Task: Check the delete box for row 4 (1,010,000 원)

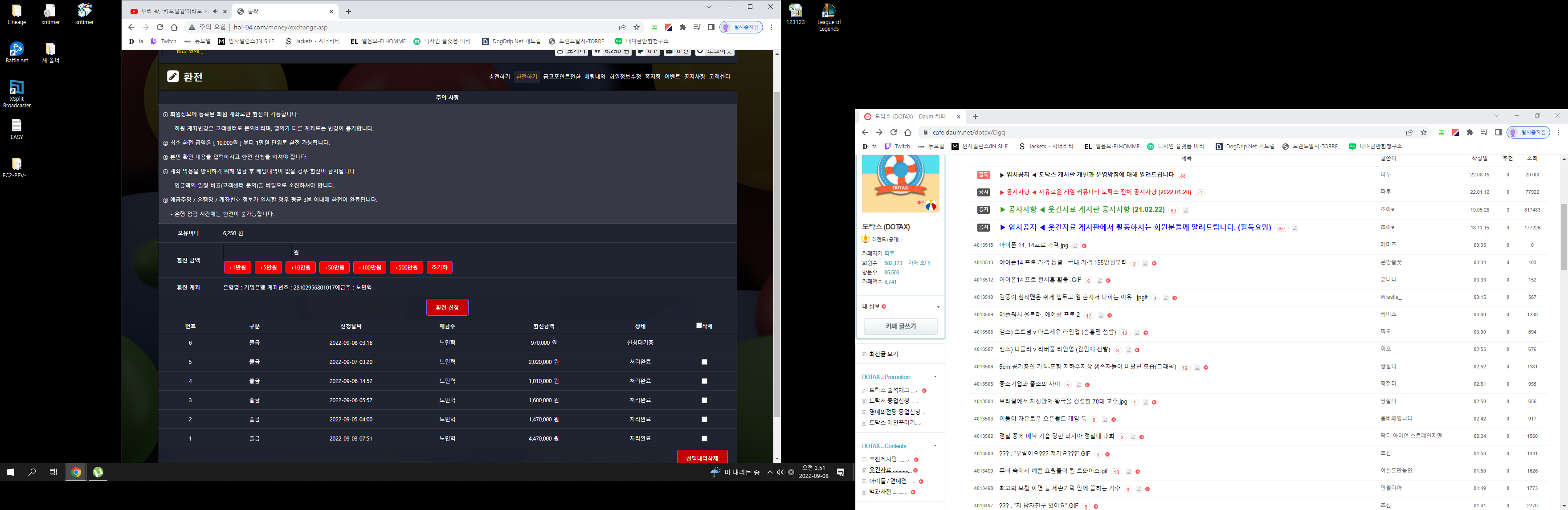Action: pos(704,381)
